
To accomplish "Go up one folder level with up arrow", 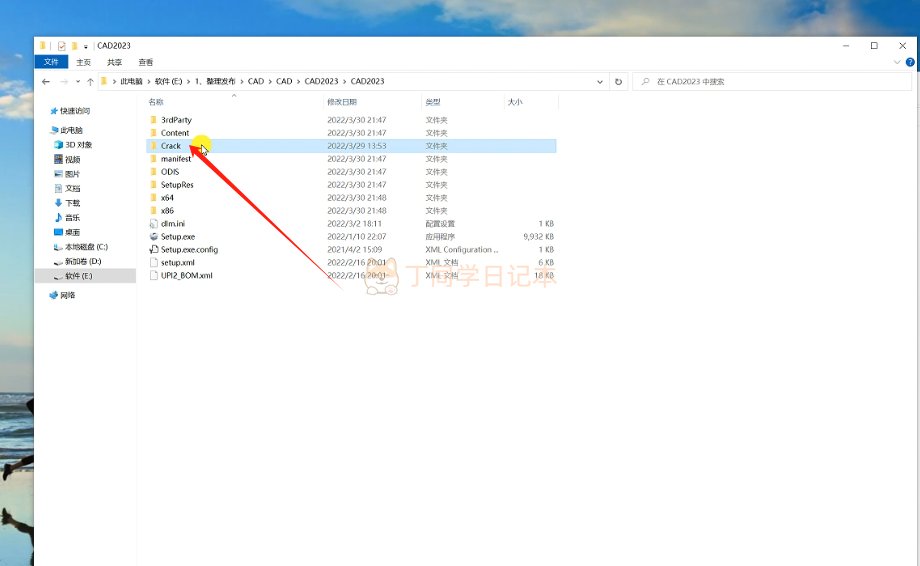I will 90,81.
